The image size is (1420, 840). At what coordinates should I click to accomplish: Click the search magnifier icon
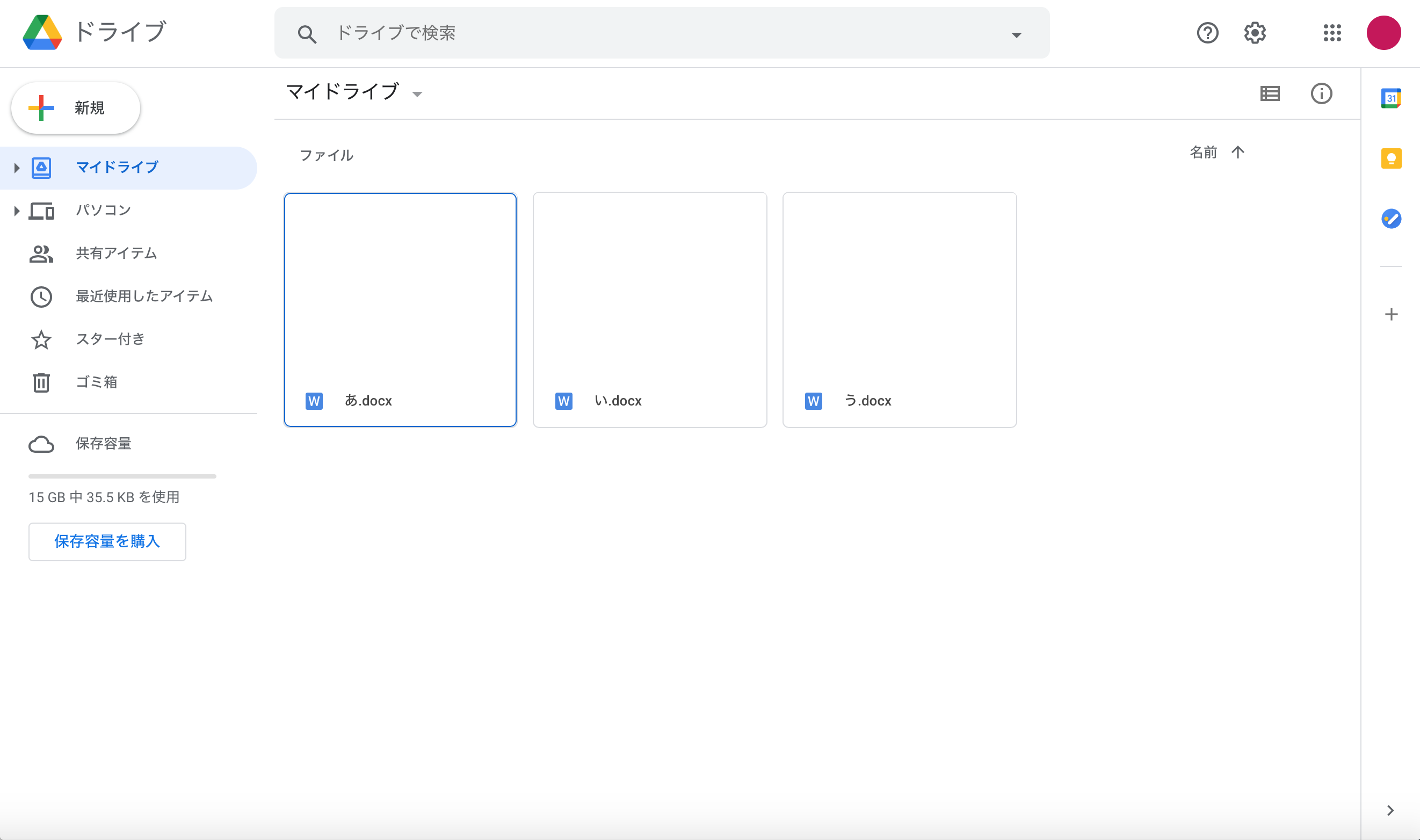click(x=307, y=34)
